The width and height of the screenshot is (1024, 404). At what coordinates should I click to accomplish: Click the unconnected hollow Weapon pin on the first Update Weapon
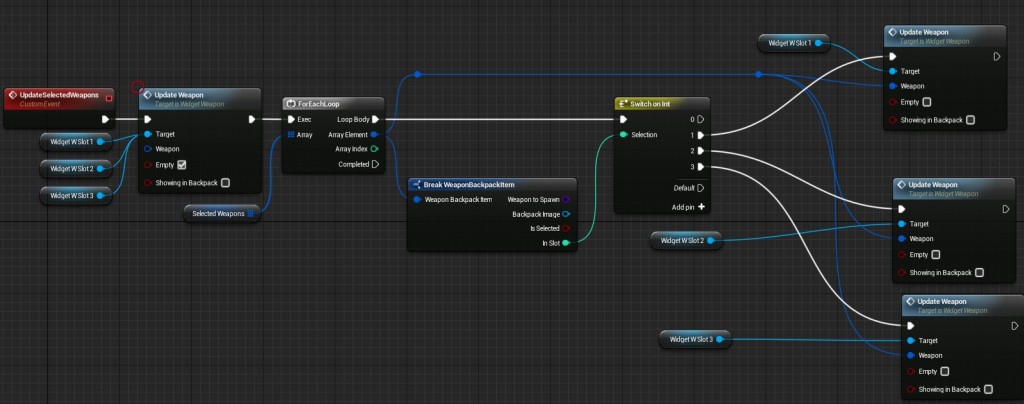pos(148,149)
